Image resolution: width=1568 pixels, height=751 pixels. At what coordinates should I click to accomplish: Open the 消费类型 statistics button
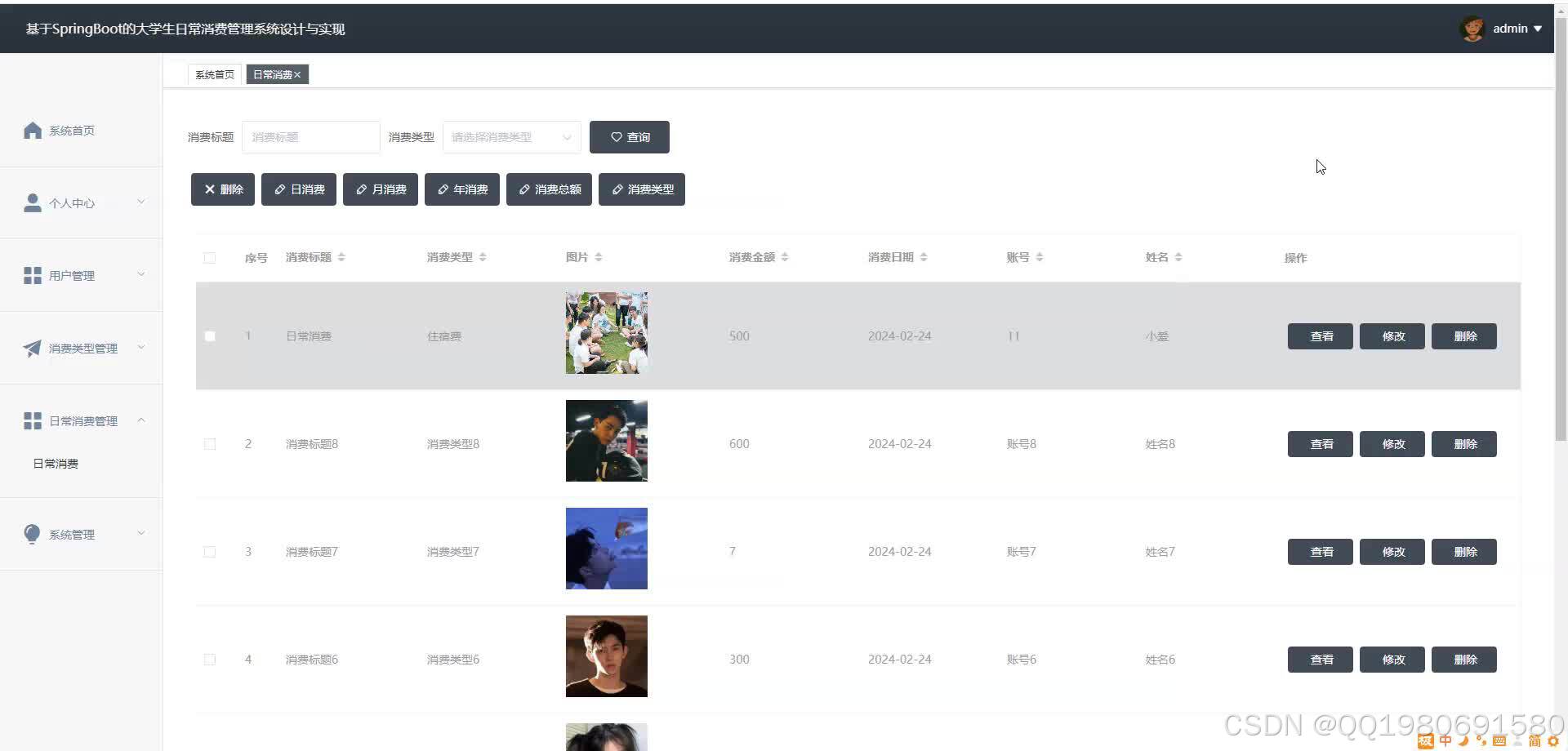pos(642,189)
